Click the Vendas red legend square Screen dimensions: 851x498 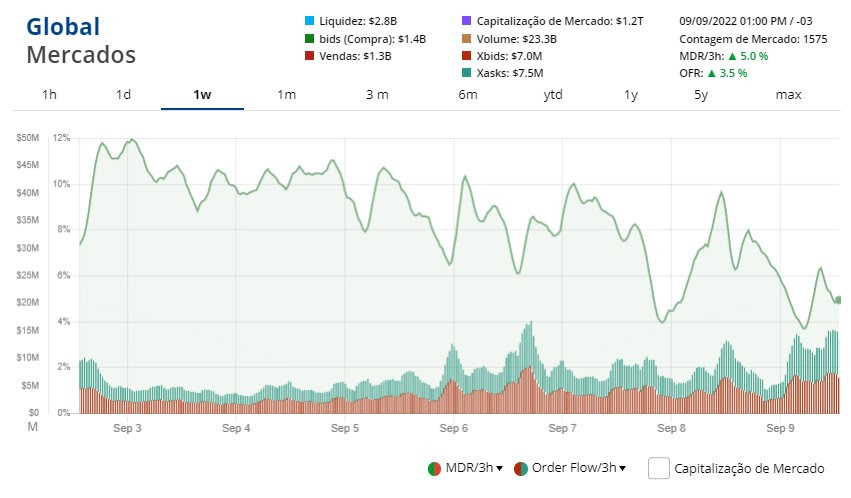309,56
